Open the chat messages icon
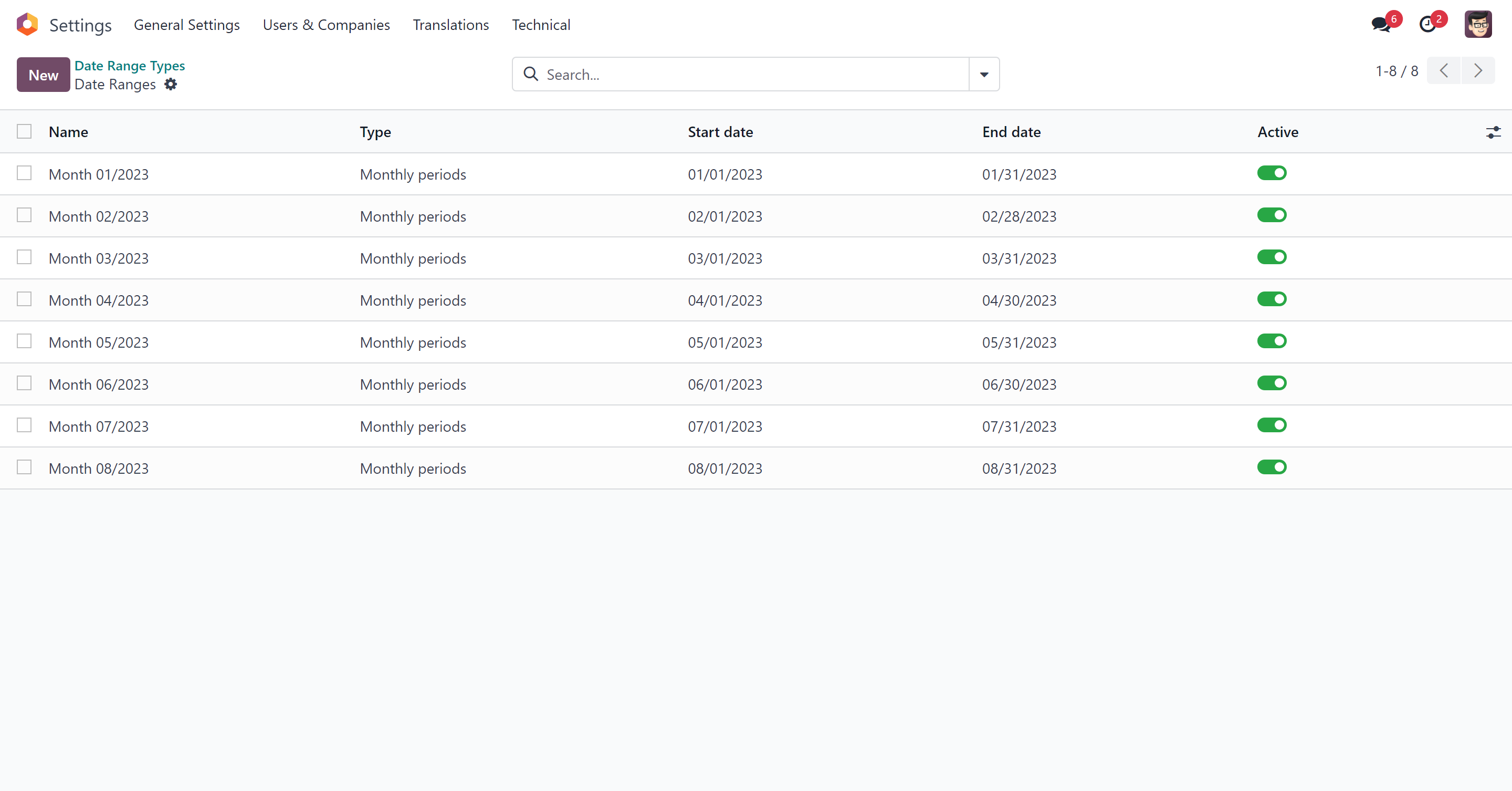 pyautogui.click(x=1381, y=25)
